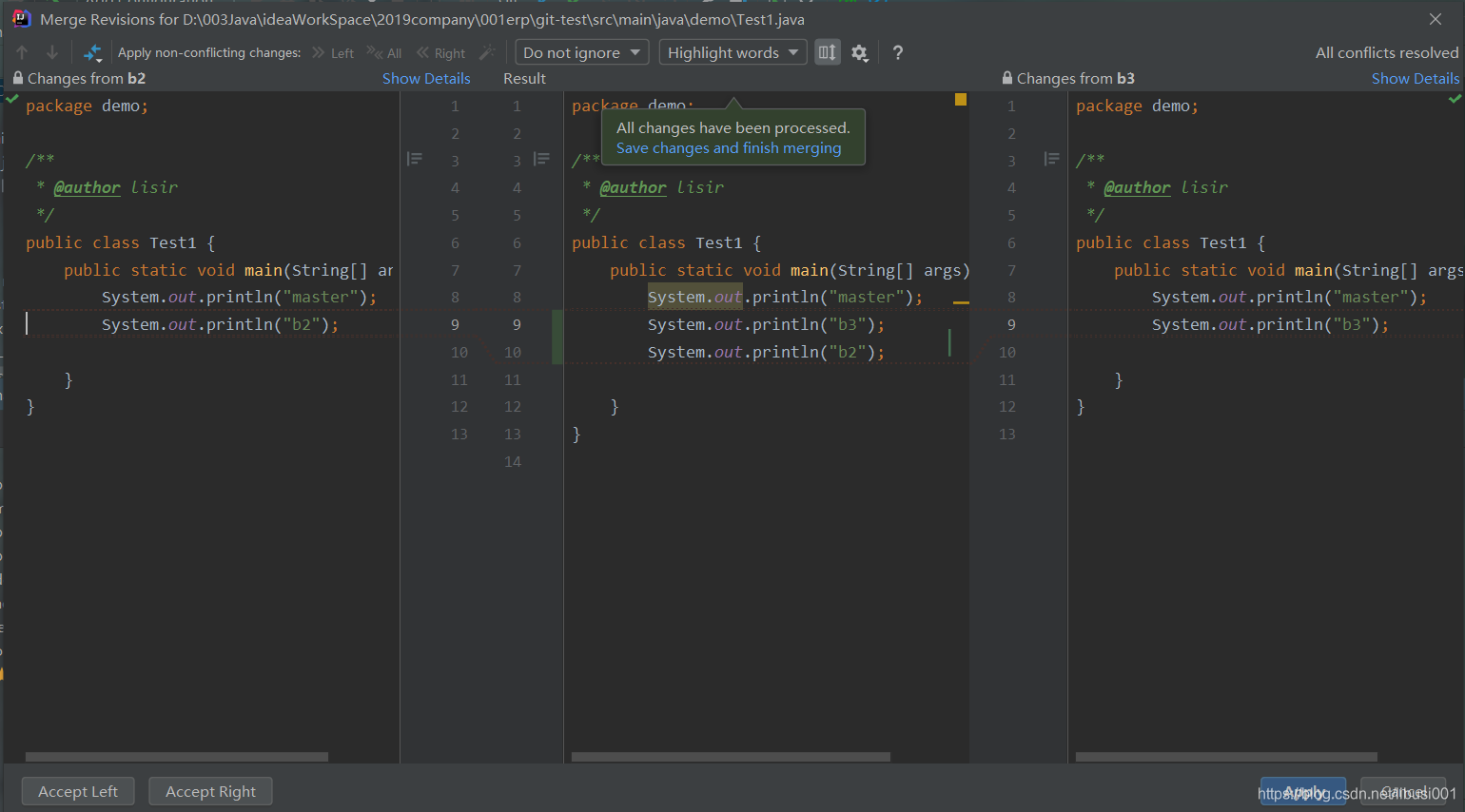Image resolution: width=1465 pixels, height=812 pixels.
Task: Click 'package demo;' in the b3 pane
Action: pos(1137,106)
